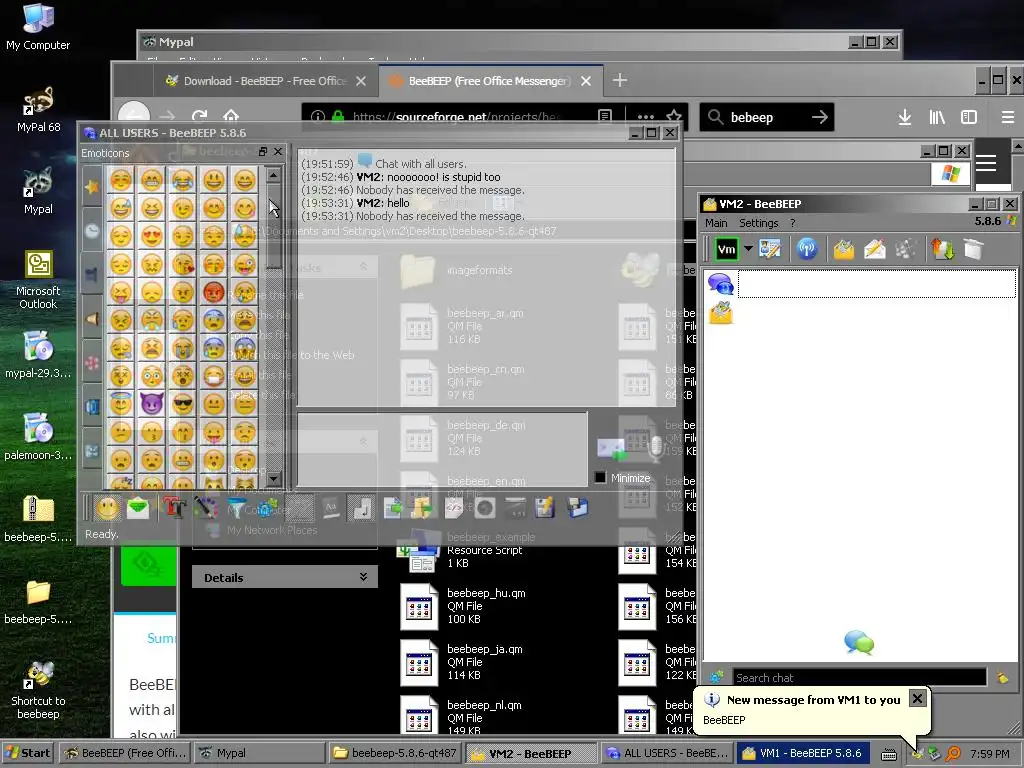
Task: Switch to the pink flower emoticon category tab
Action: 92,362
